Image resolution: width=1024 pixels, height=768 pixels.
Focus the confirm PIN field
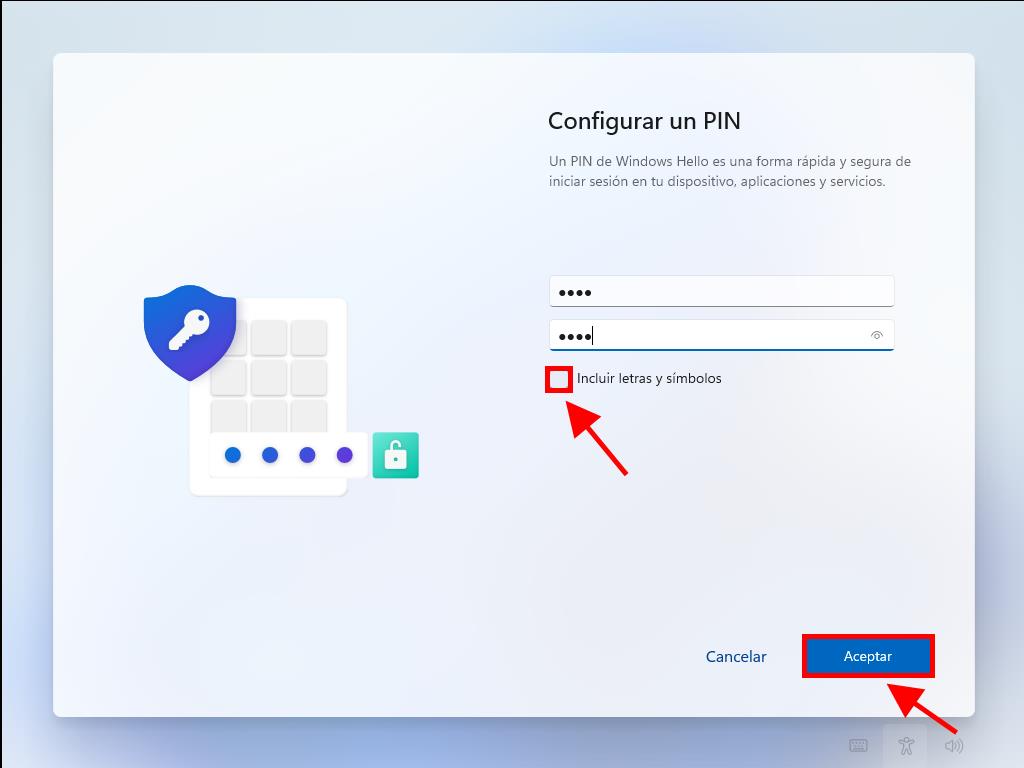pos(722,335)
